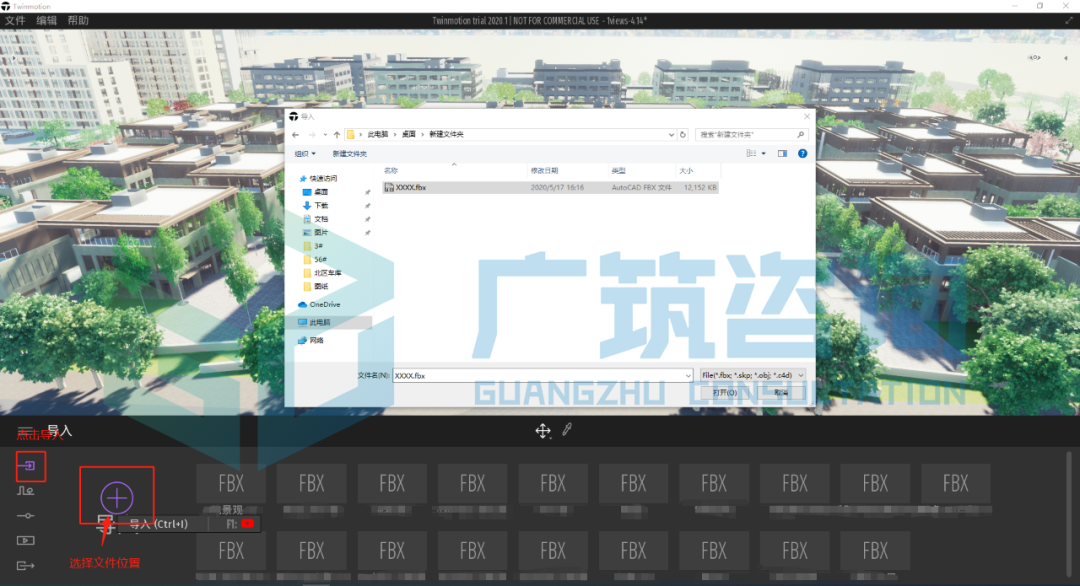Change the view layout via the view icon
The image size is (1080, 586).
751,154
